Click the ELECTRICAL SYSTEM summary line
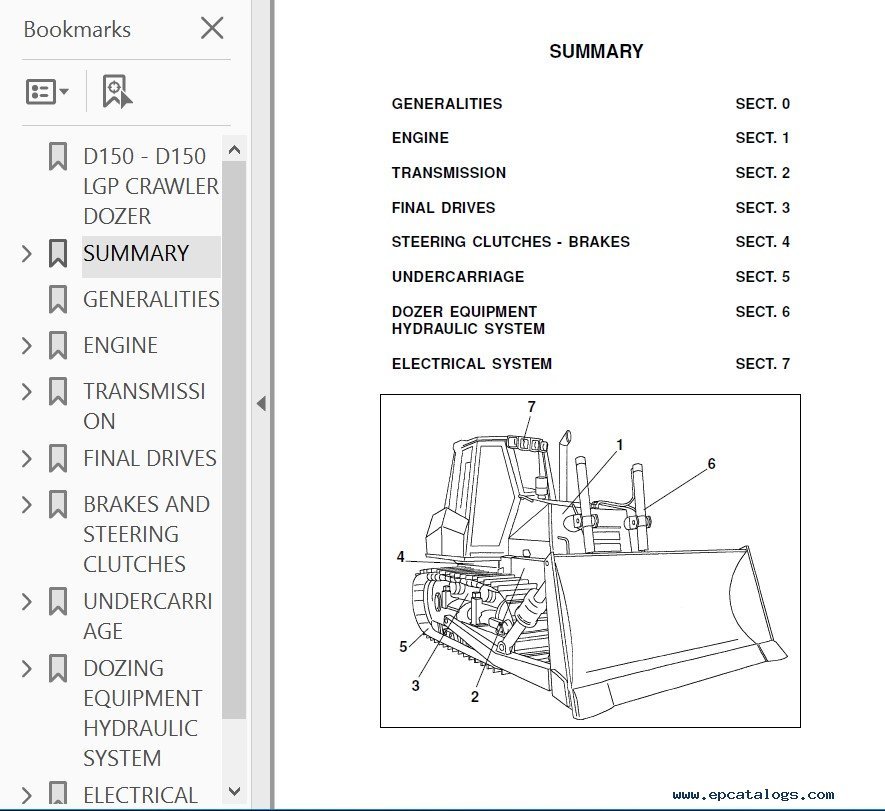Image resolution: width=885 pixels, height=811 pixels. (x=472, y=363)
